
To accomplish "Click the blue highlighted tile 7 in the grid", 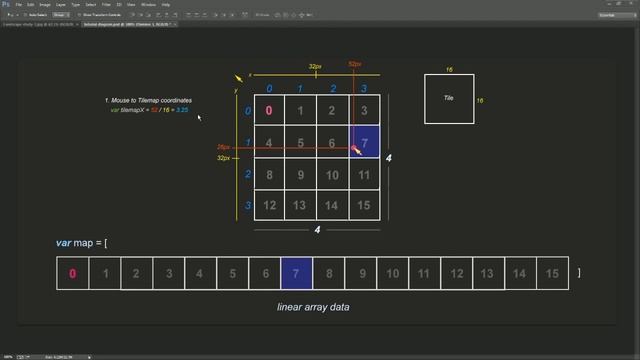I will click(x=364, y=142).
